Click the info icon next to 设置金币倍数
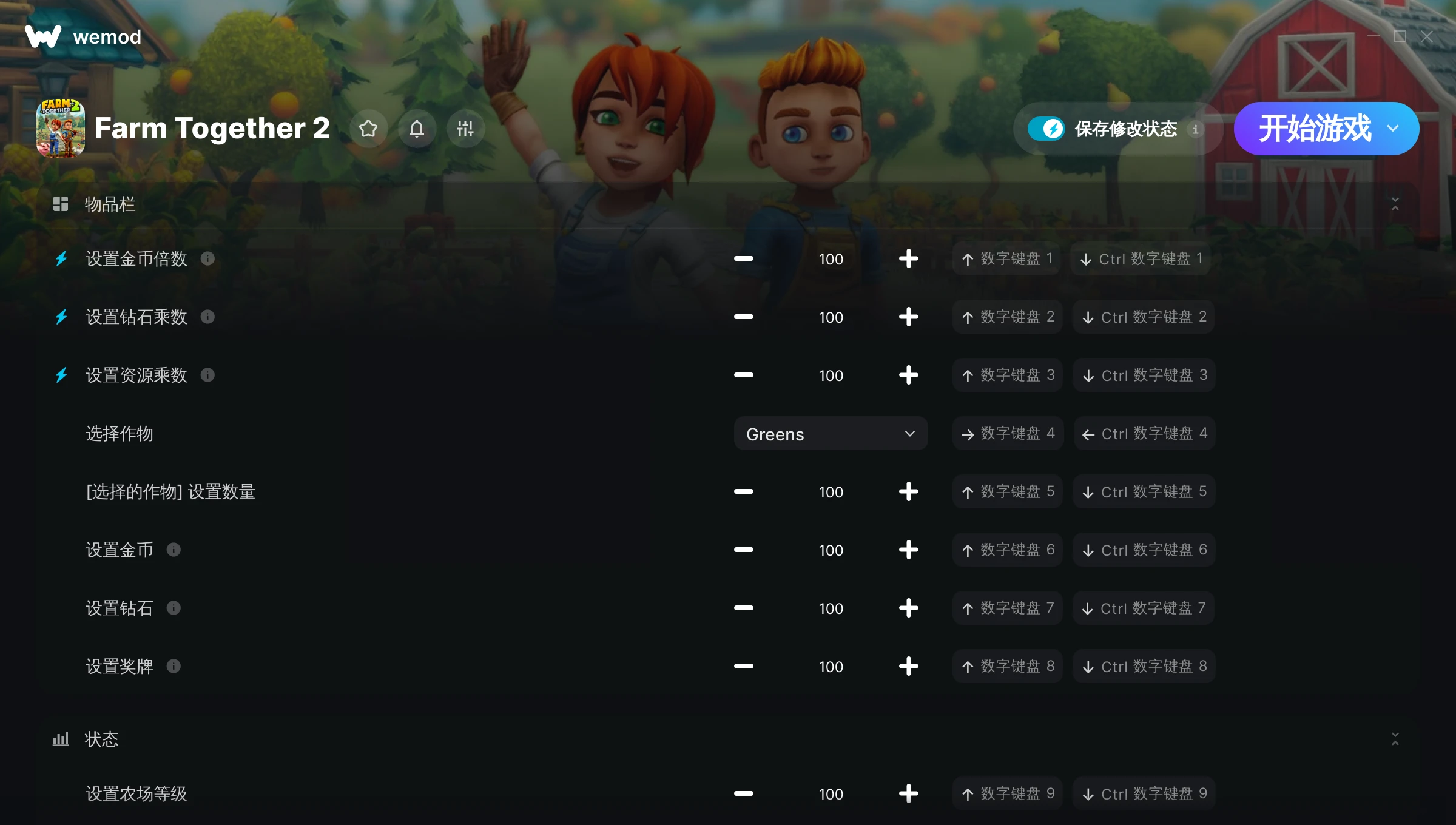This screenshot has width=1456, height=825. pyautogui.click(x=207, y=258)
